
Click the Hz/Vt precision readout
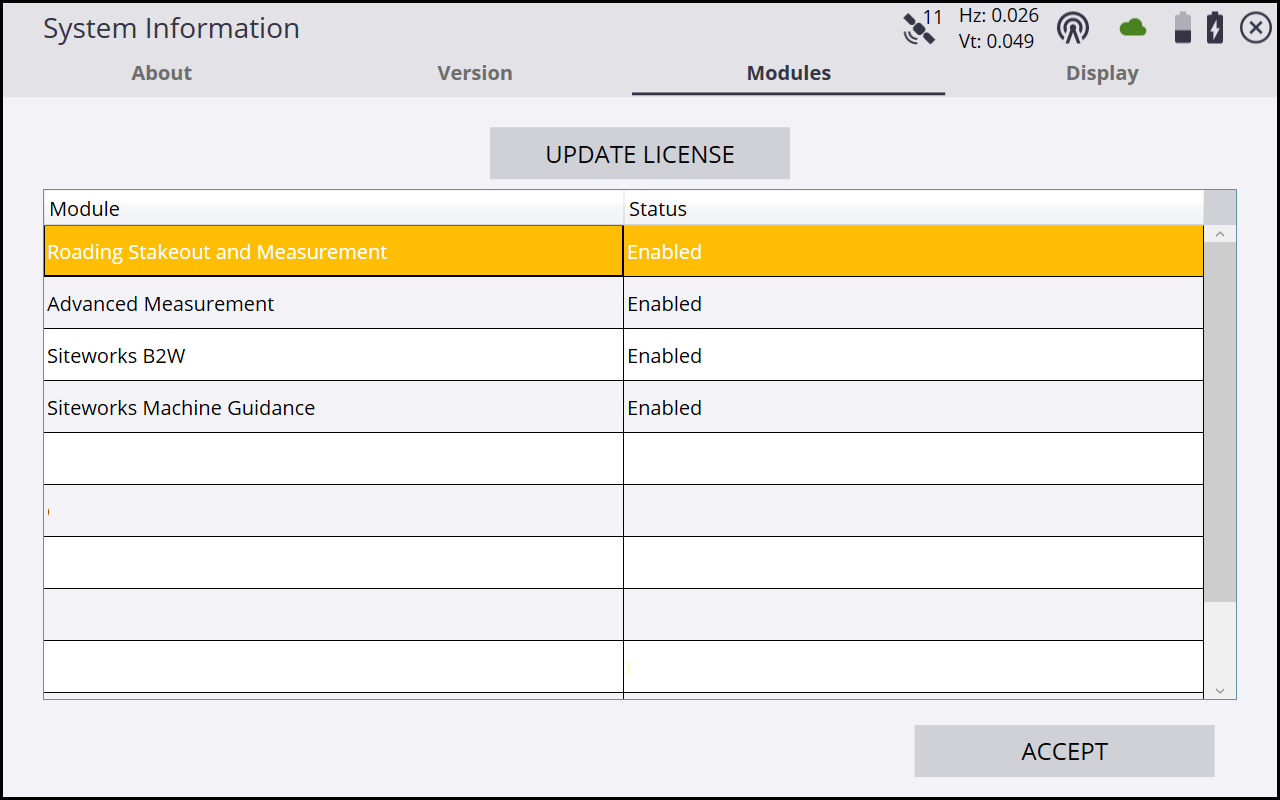click(x=998, y=28)
